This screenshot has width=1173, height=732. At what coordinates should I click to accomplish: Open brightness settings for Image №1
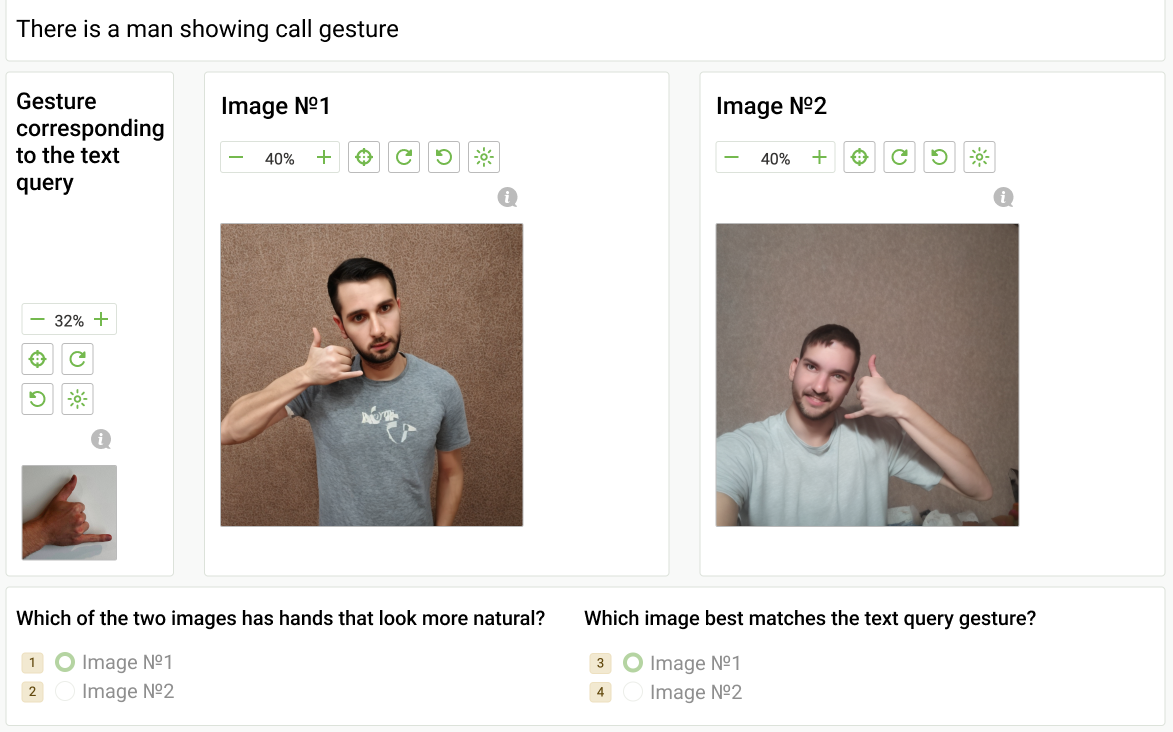(484, 158)
